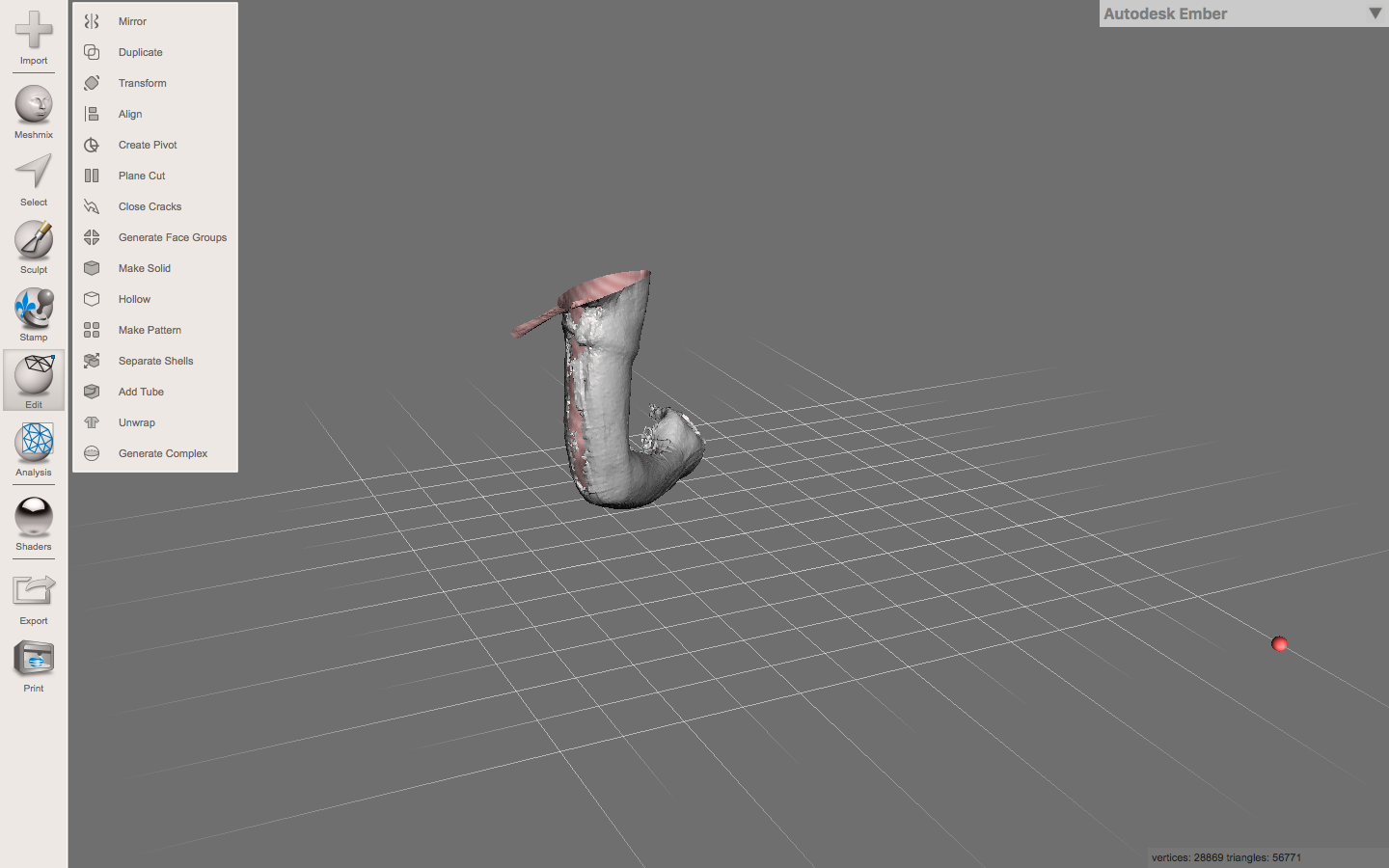Screen dimensions: 1389x868
Task: Click the Export icon
Action: 34,590
